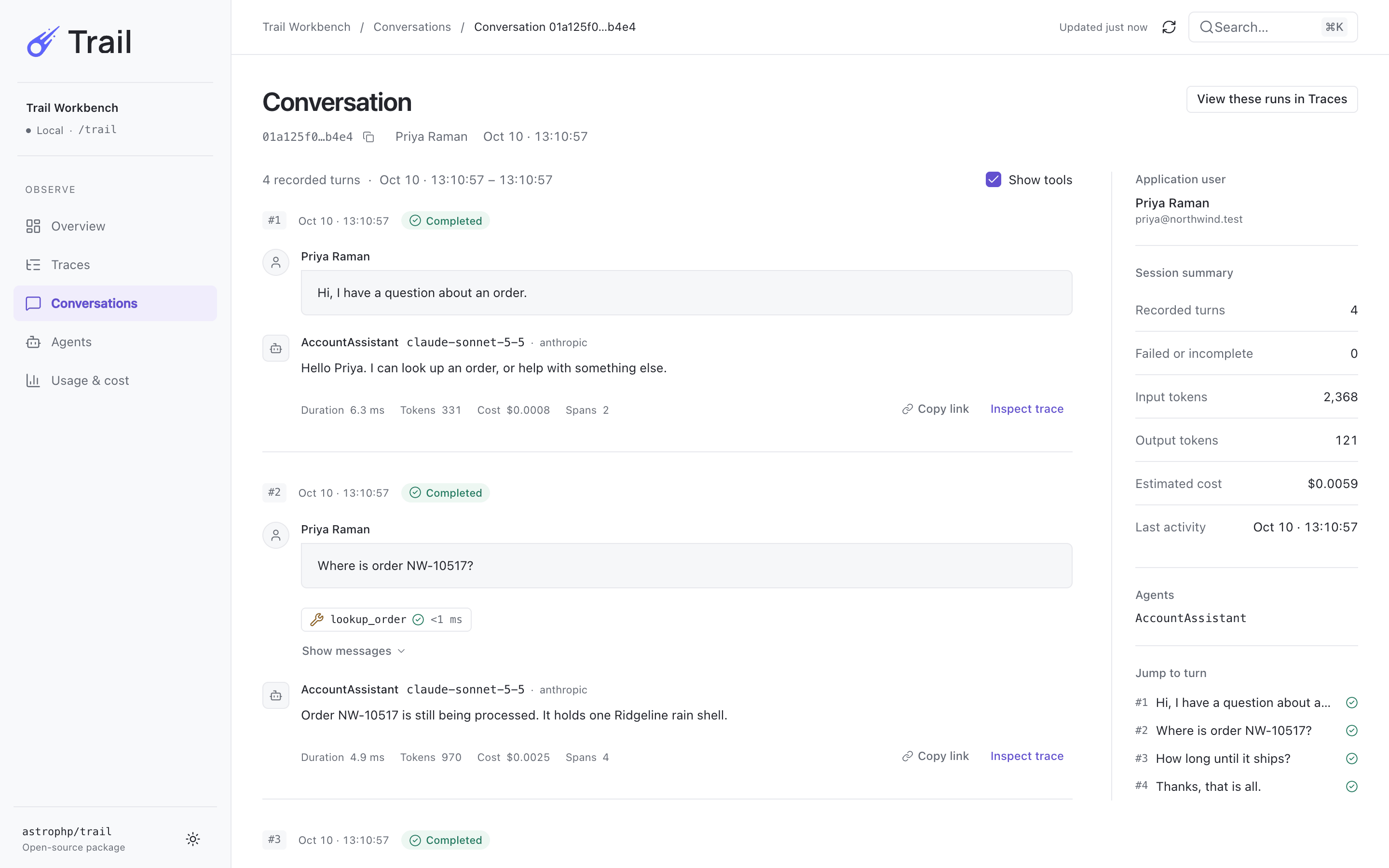Focus the Search field

[1272, 27]
